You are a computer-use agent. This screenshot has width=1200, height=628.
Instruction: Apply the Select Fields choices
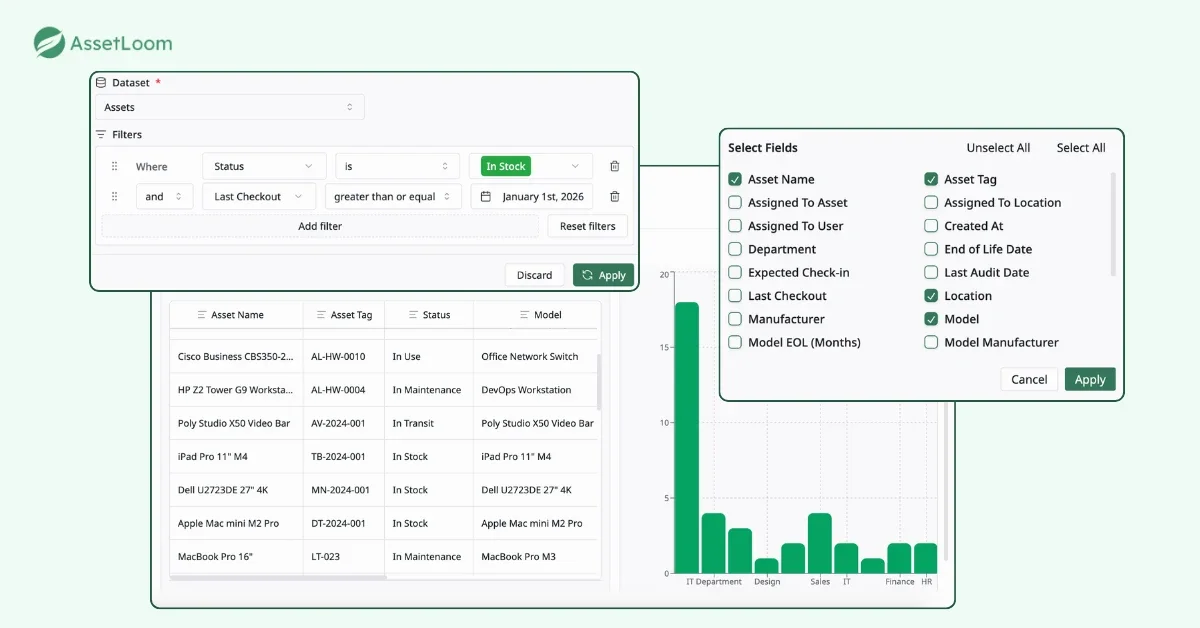[x=1090, y=379]
